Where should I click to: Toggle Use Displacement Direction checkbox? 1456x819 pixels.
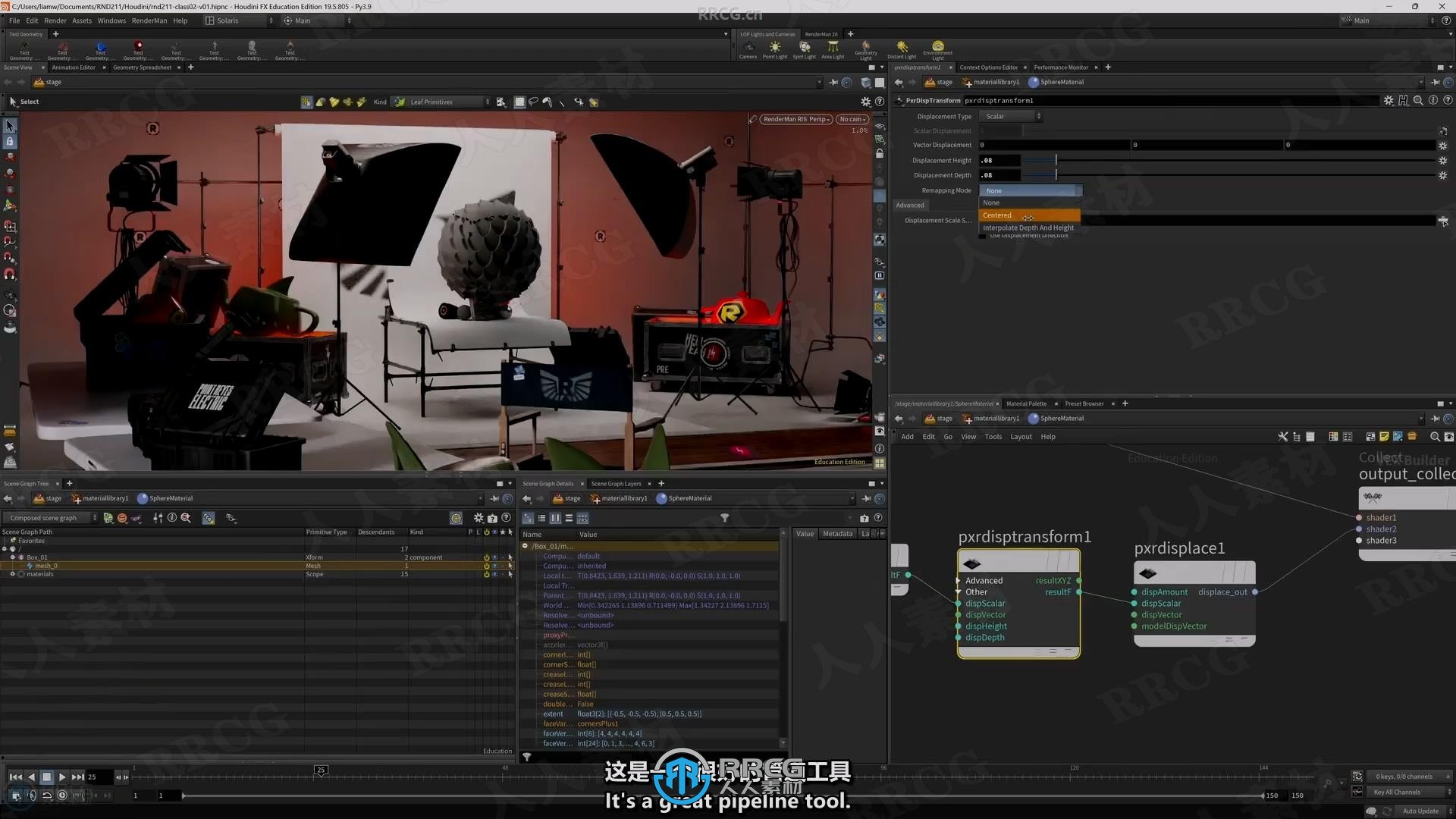983,236
